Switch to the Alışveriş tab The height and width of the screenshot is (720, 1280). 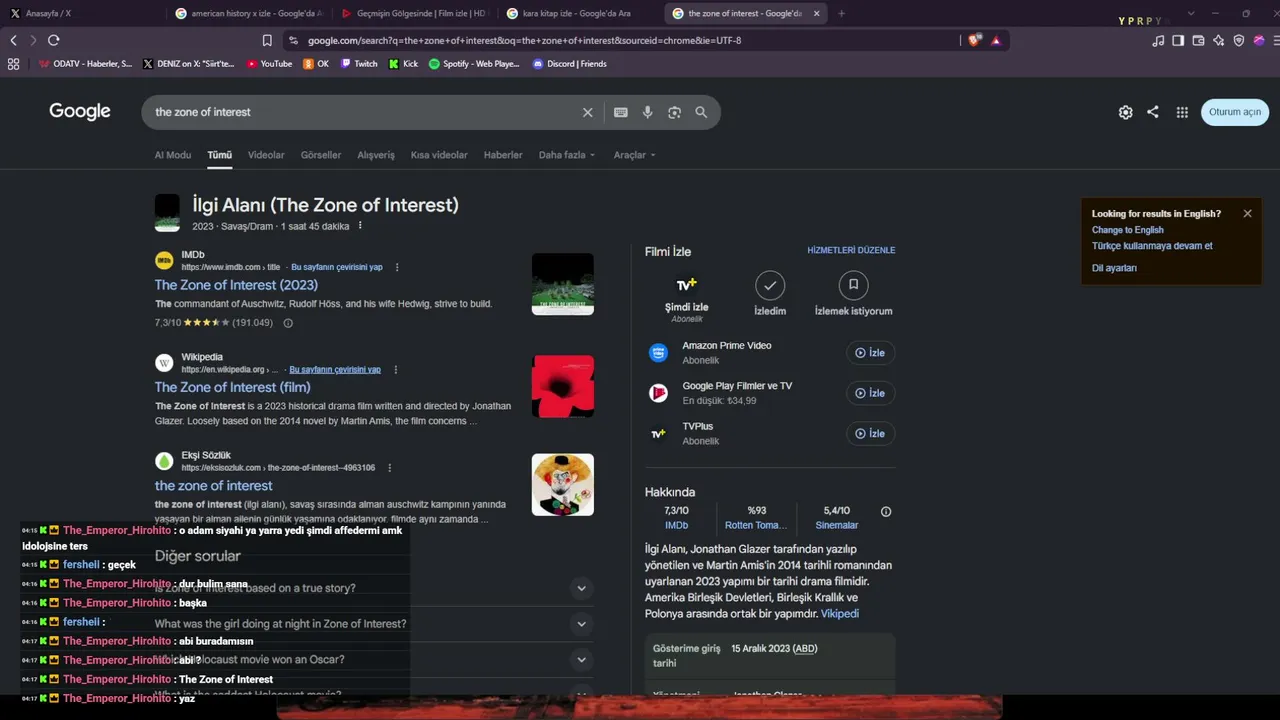[x=376, y=155]
